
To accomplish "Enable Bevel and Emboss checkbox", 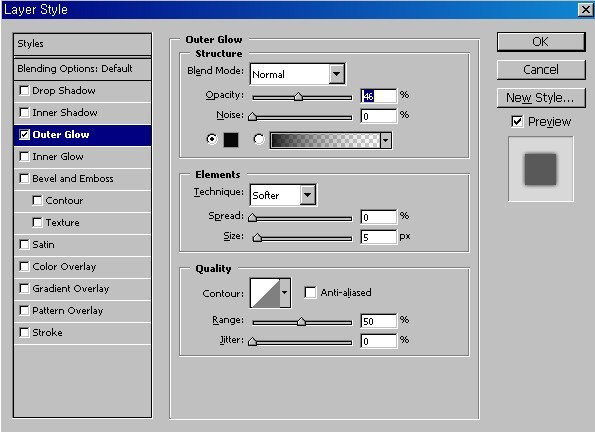I will tap(24, 178).
